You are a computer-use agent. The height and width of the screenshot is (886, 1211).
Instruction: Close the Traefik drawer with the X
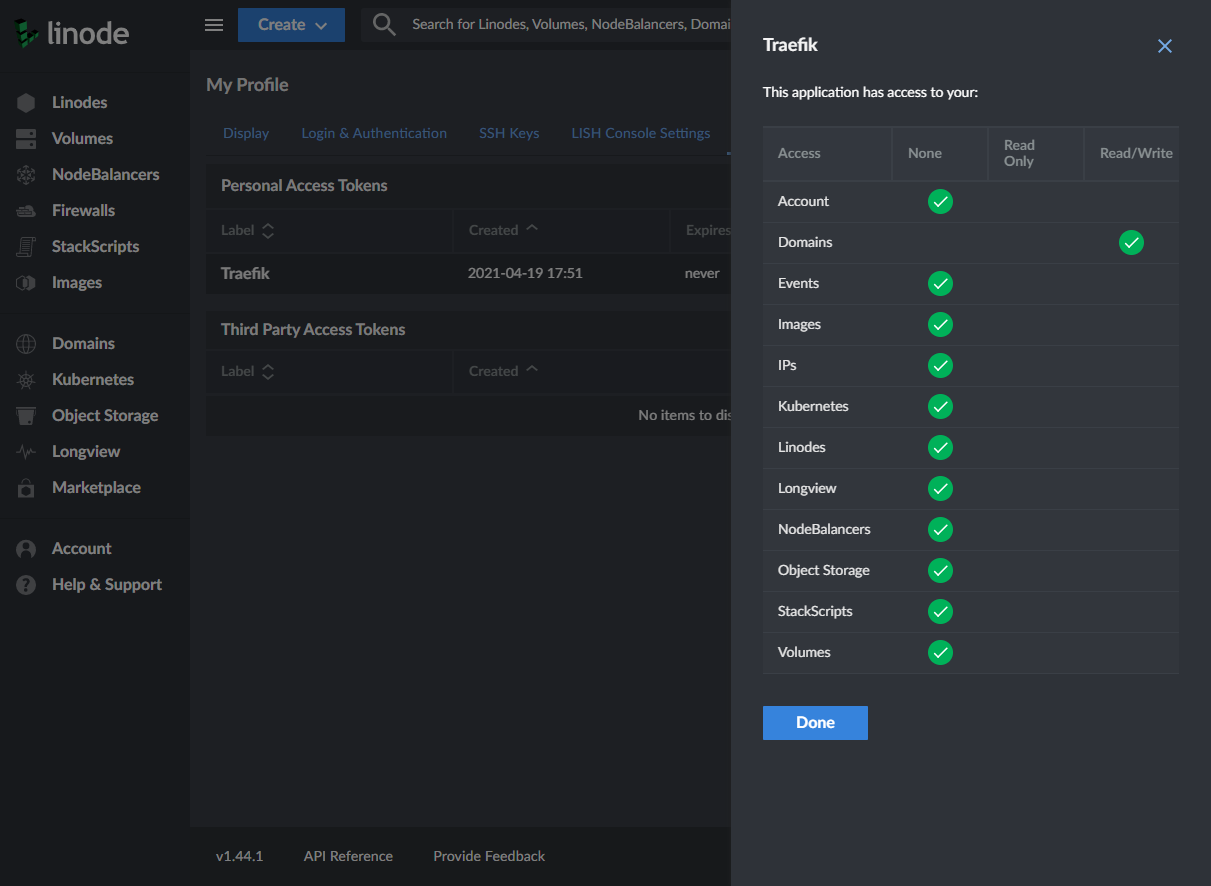(1165, 46)
